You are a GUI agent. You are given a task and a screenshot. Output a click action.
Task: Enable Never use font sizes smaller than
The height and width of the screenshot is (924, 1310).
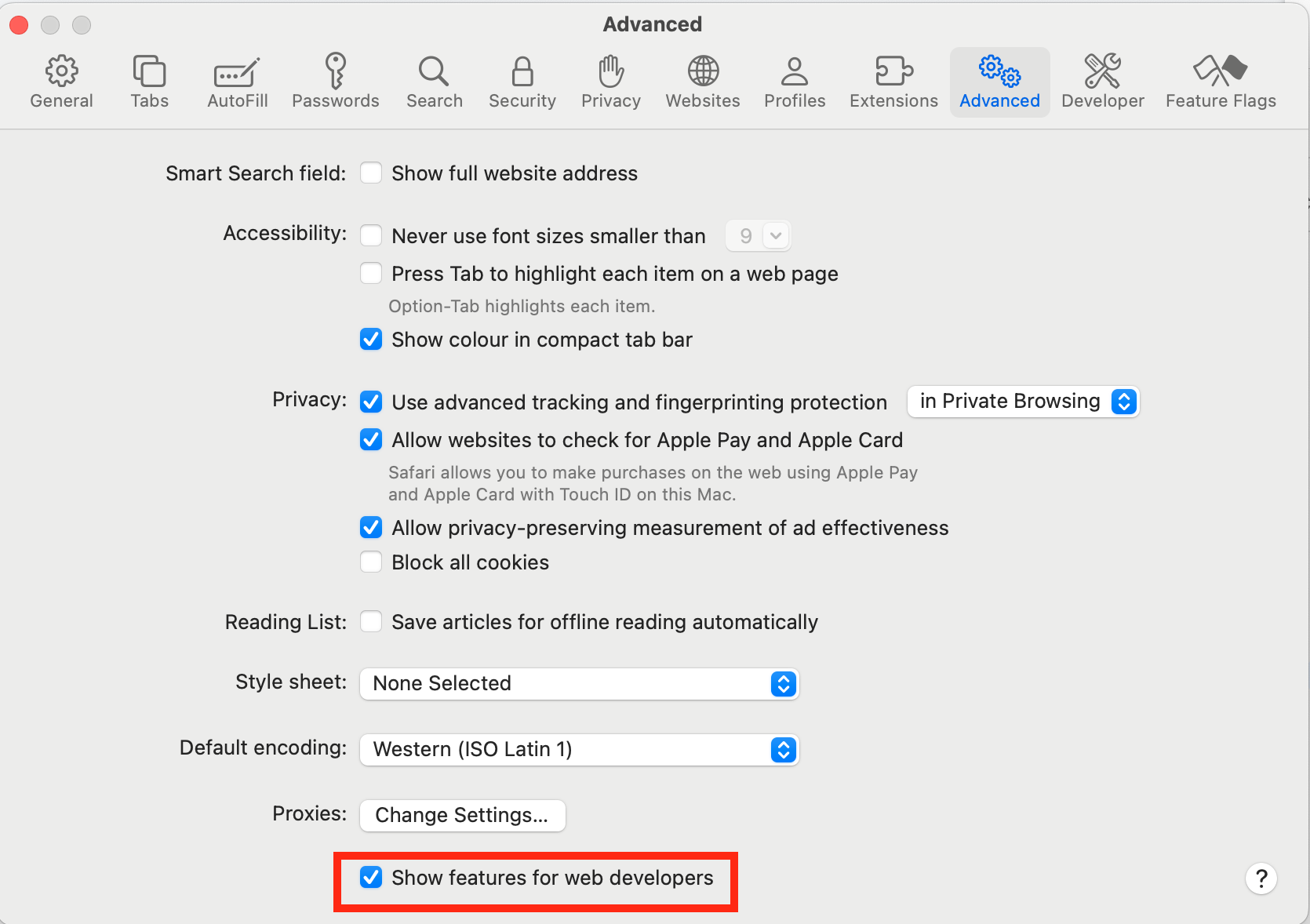(x=371, y=235)
